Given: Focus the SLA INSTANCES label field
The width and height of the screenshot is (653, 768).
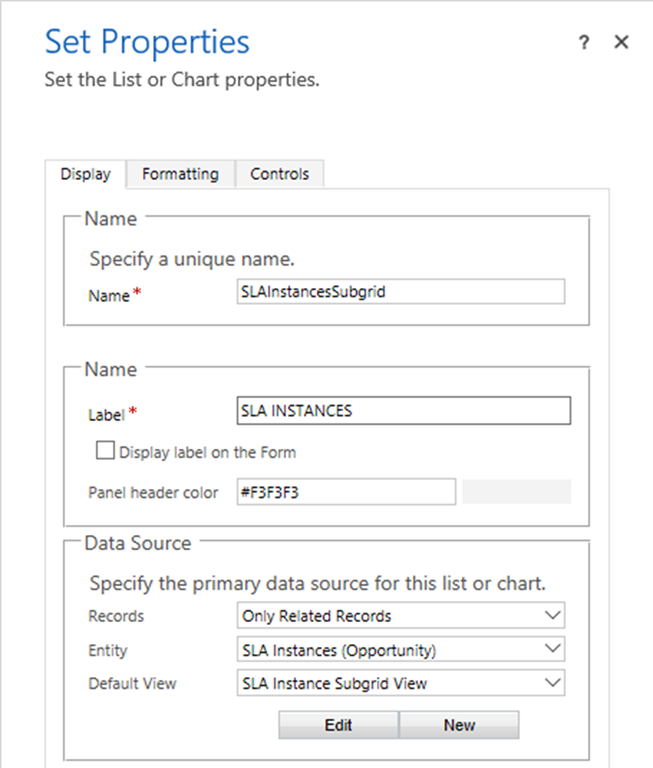Looking at the screenshot, I should [403, 411].
